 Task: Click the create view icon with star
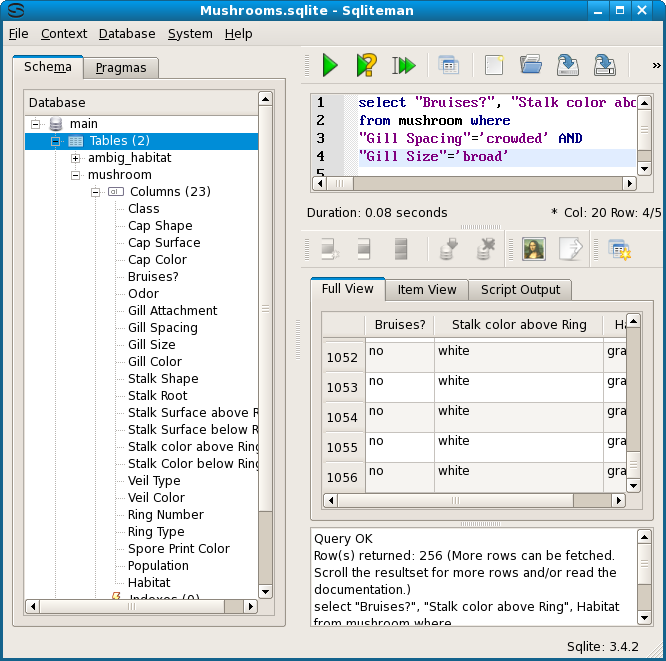tap(619, 249)
